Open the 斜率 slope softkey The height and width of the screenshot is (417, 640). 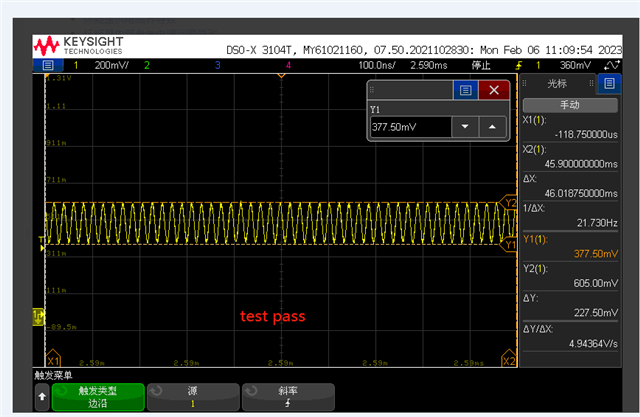(x=287, y=397)
